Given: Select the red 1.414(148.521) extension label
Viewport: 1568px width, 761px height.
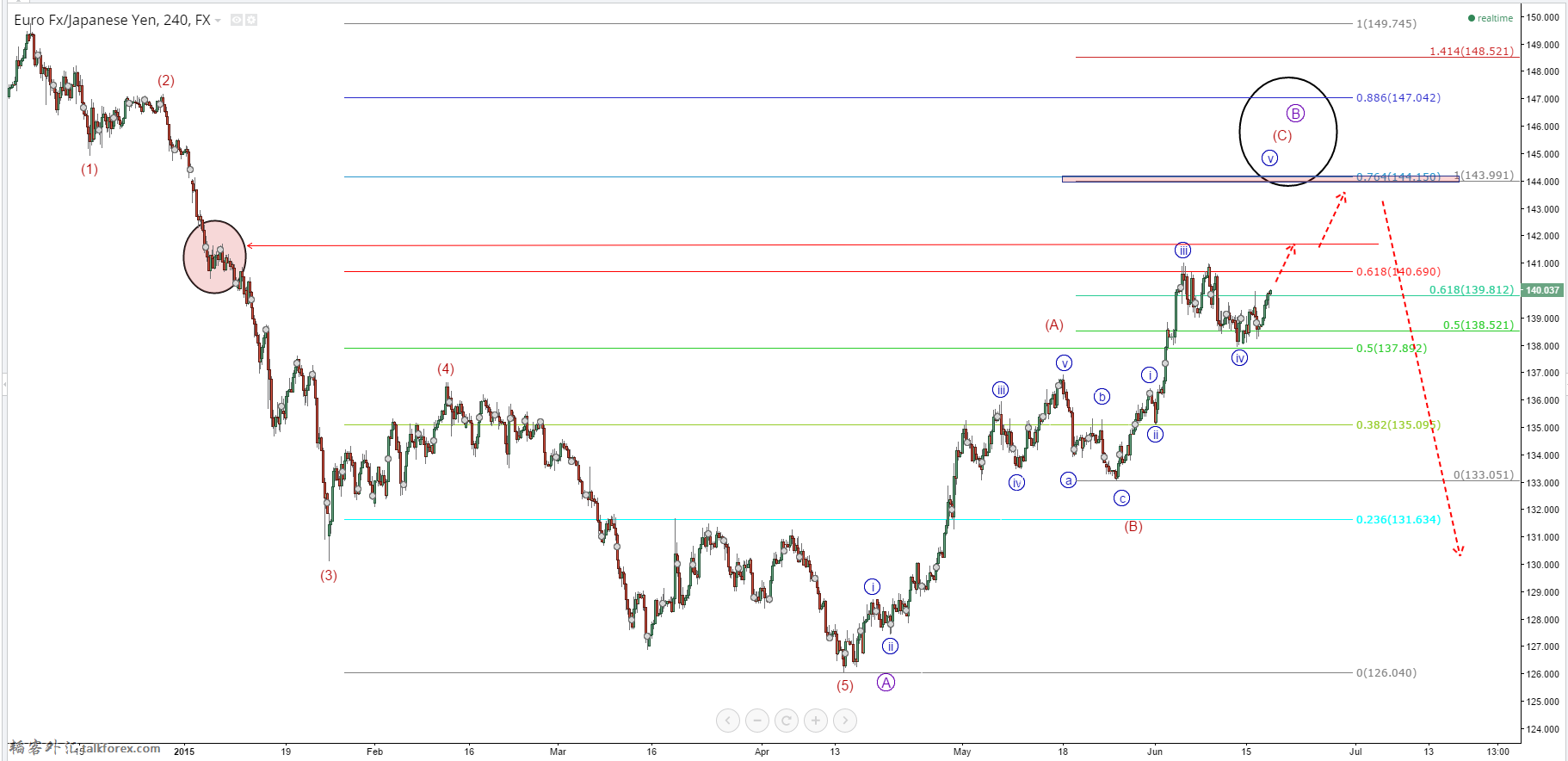Looking at the screenshot, I should point(1471,52).
